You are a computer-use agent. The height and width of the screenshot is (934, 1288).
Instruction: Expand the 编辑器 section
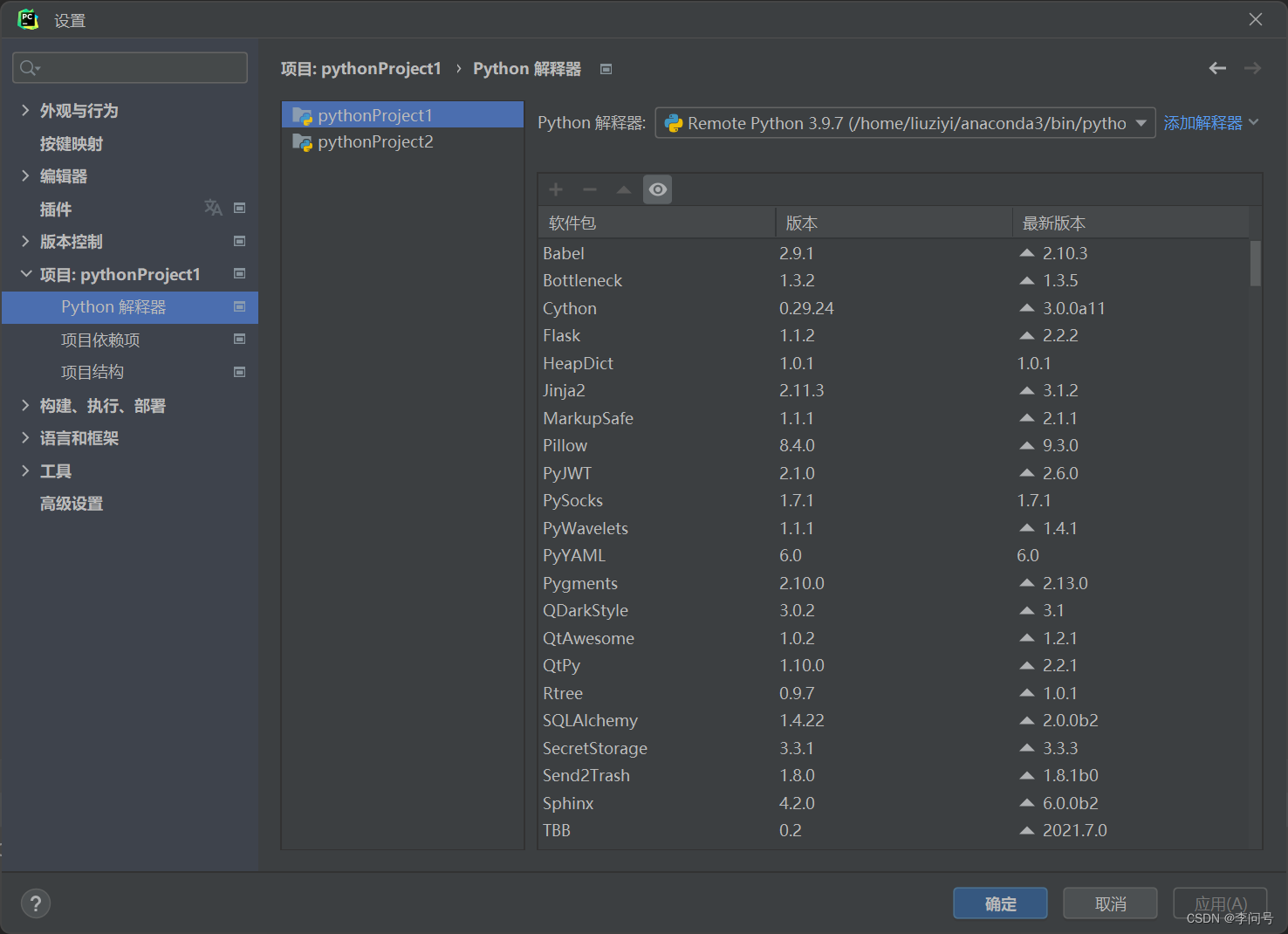[25, 175]
